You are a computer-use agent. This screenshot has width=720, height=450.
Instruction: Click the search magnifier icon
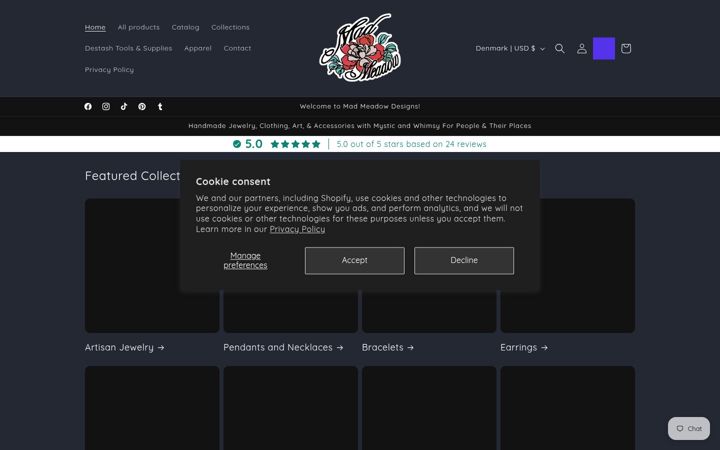coord(559,48)
